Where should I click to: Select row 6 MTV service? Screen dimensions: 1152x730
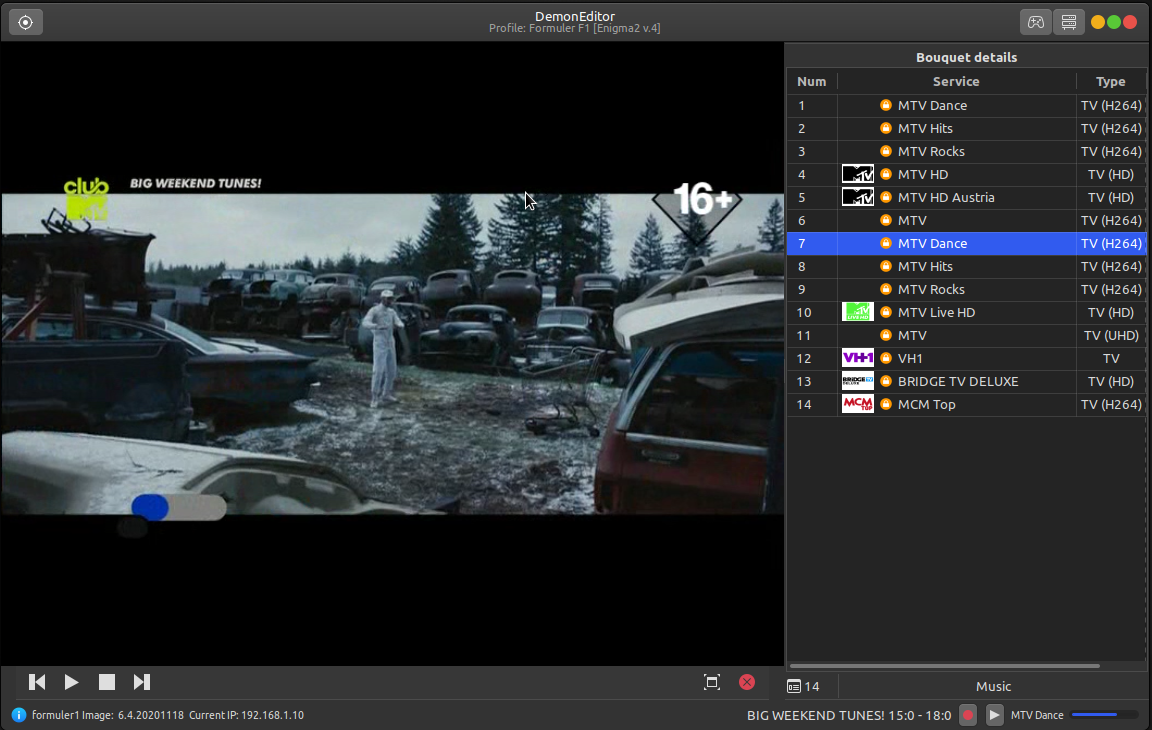[x=966, y=220]
